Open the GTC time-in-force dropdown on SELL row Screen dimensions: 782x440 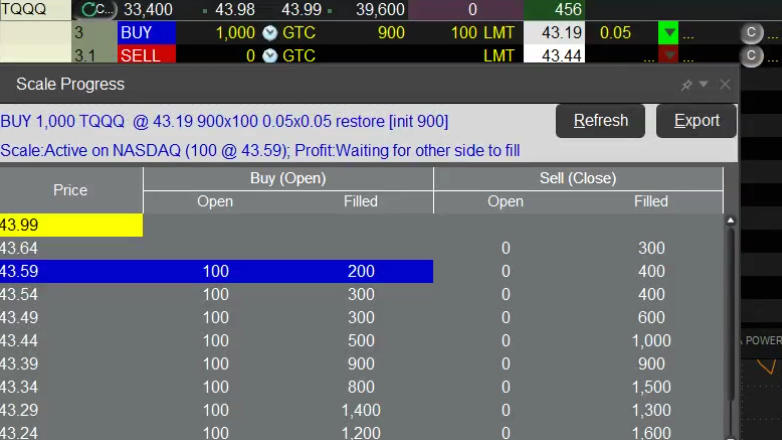pos(298,55)
